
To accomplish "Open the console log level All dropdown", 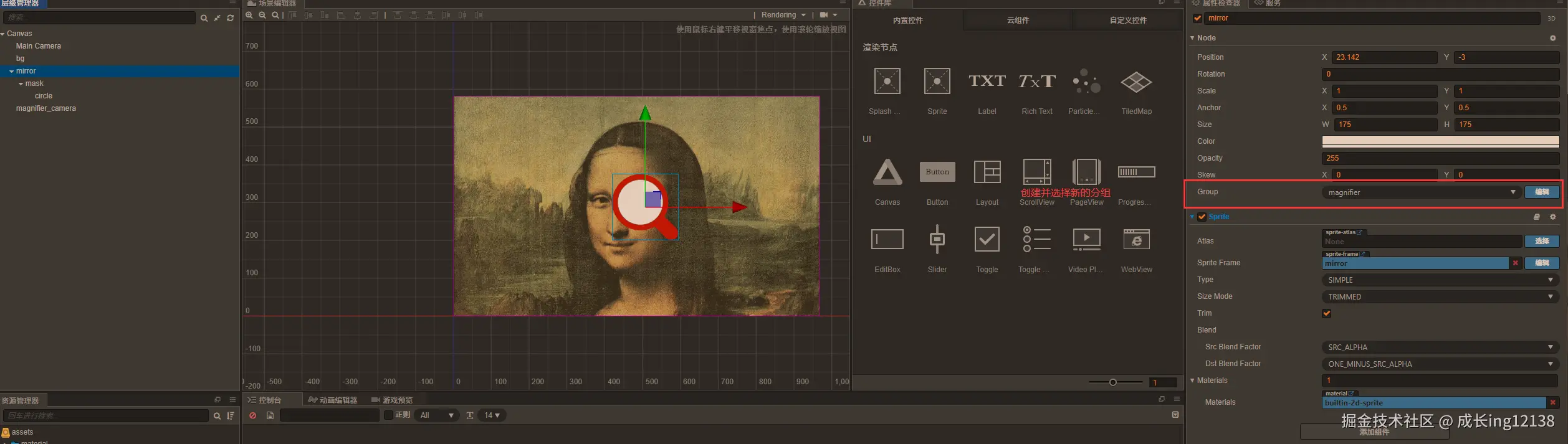I will click(x=437, y=415).
